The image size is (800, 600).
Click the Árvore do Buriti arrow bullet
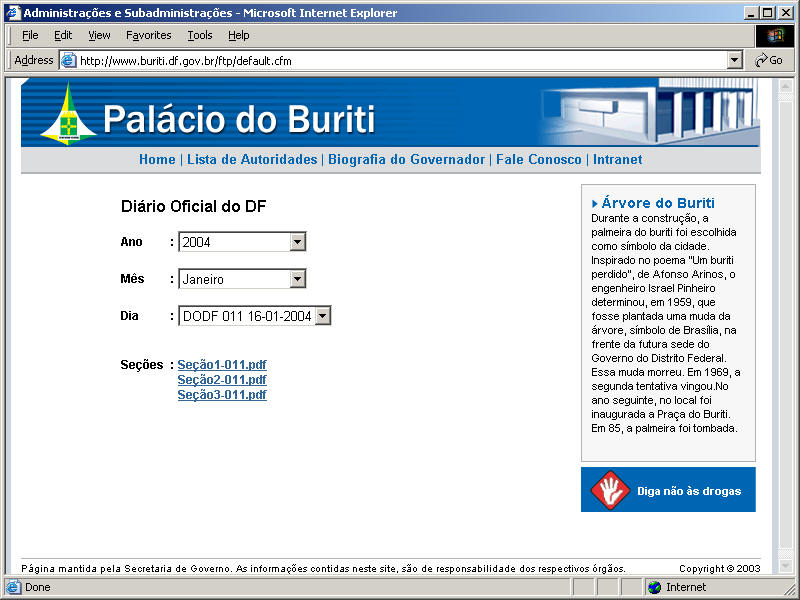(x=595, y=203)
